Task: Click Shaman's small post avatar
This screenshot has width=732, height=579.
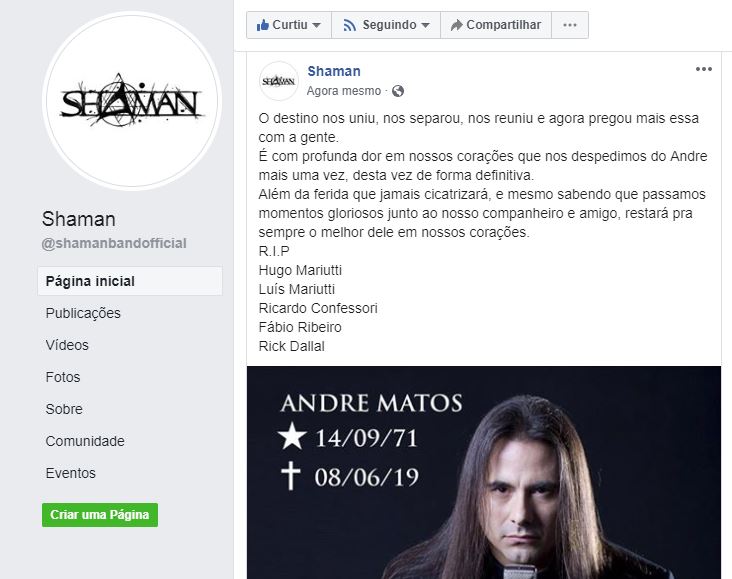Action: [x=279, y=81]
